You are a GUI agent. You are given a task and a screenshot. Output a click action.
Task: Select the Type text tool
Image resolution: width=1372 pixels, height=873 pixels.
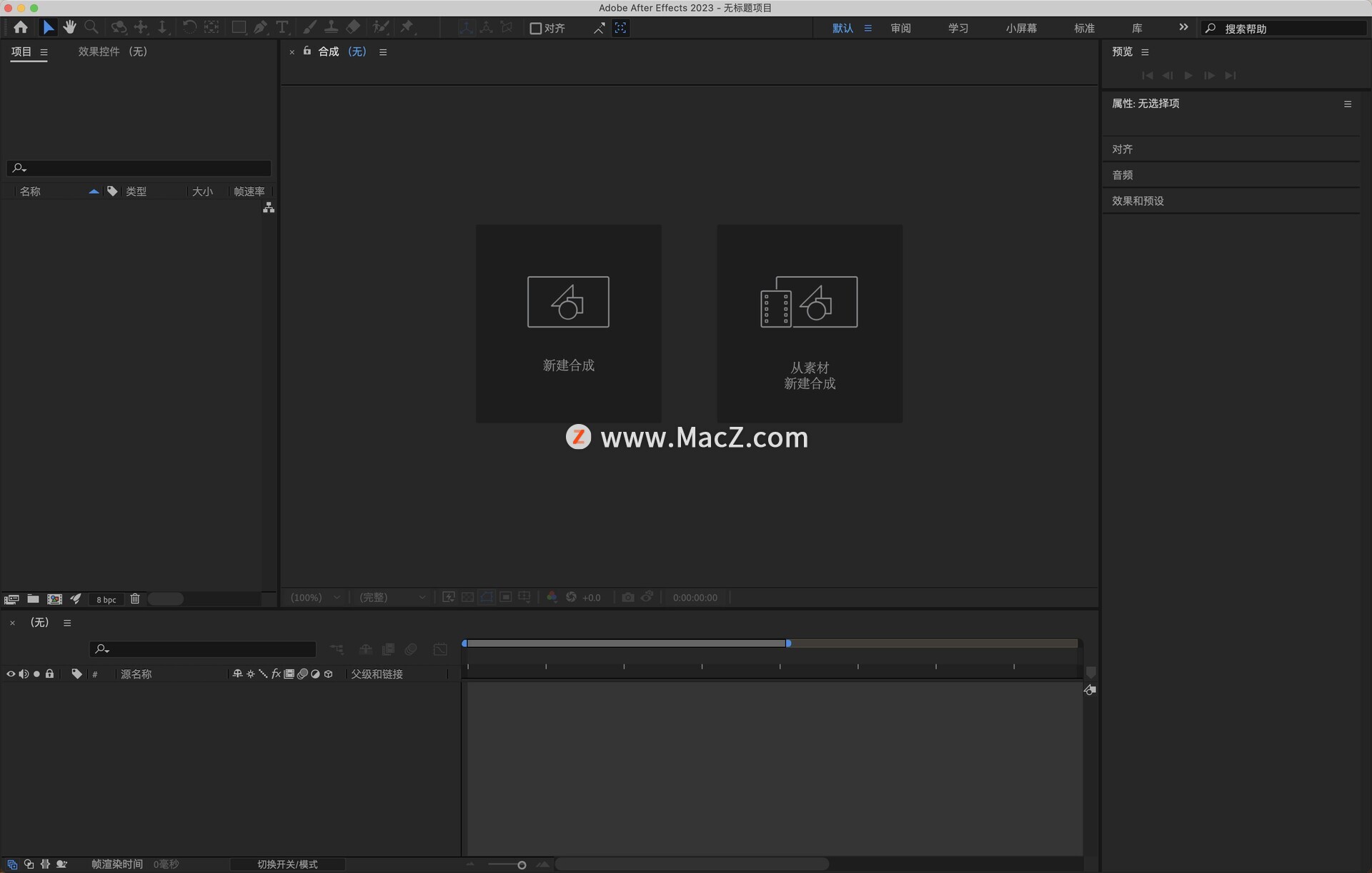coord(282,27)
